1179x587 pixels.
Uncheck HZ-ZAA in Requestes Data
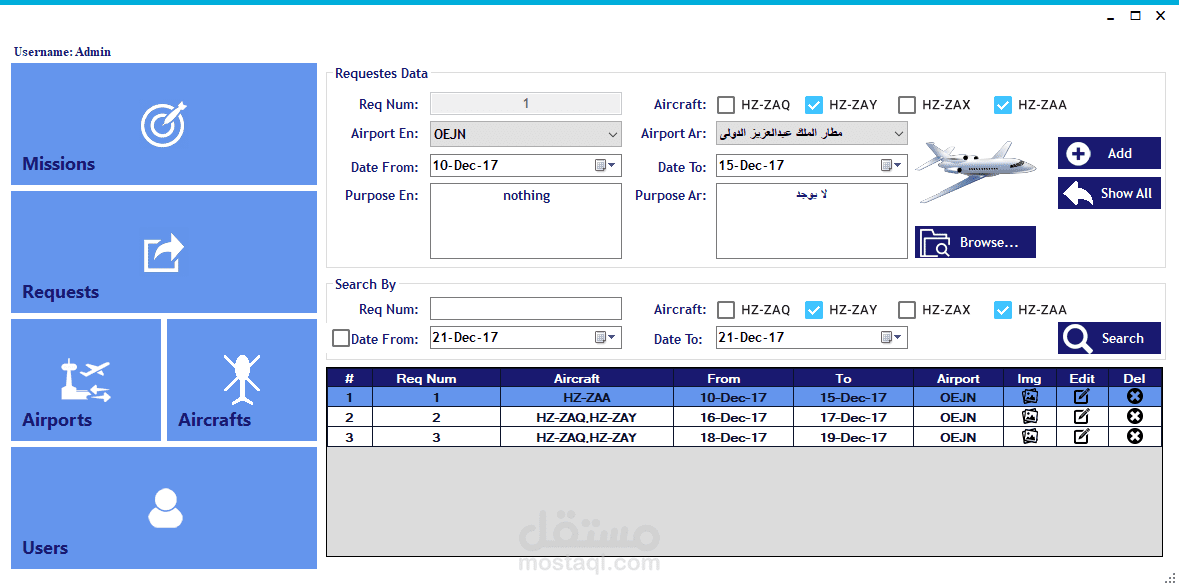[1002, 104]
